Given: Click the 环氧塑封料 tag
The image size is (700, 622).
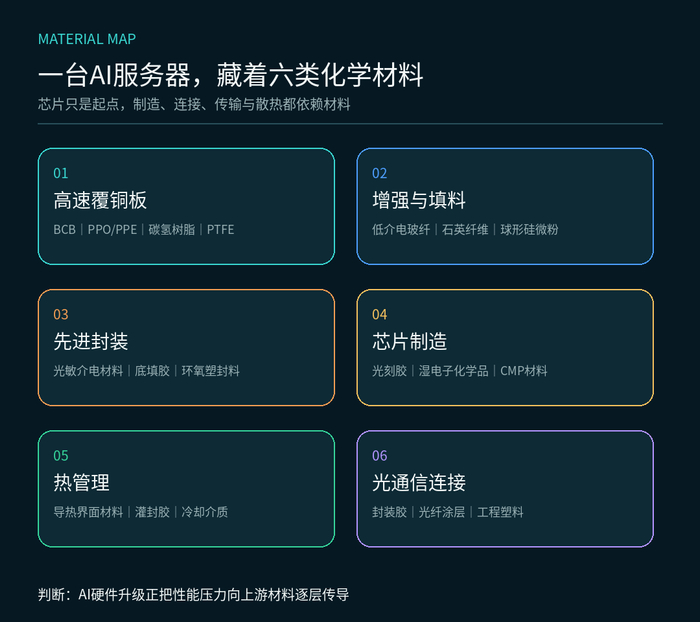Looking at the screenshot, I should tap(210, 371).
